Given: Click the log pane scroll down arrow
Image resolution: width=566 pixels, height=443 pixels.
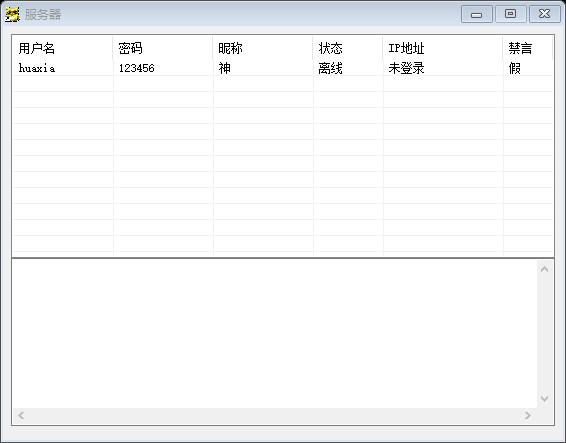Looking at the screenshot, I should click(545, 399).
